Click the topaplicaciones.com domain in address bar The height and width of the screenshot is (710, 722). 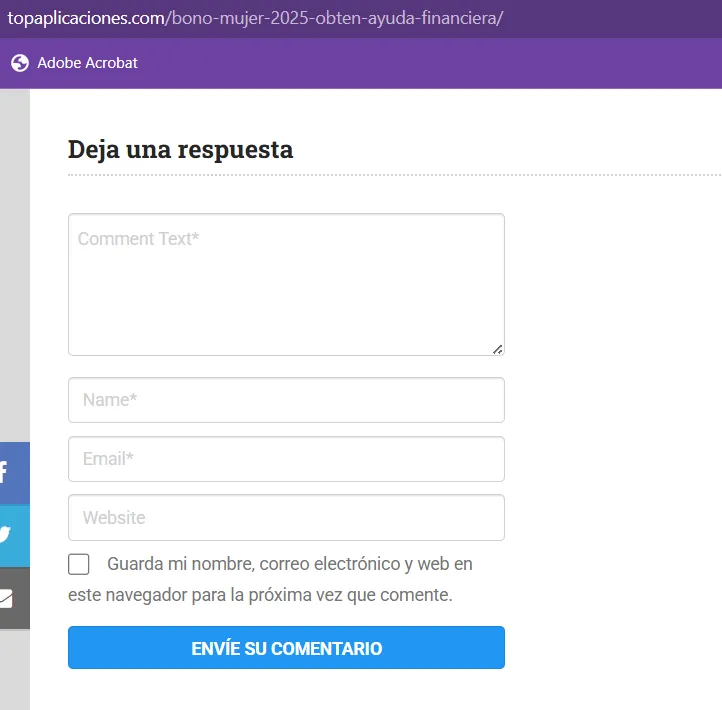(x=82, y=19)
